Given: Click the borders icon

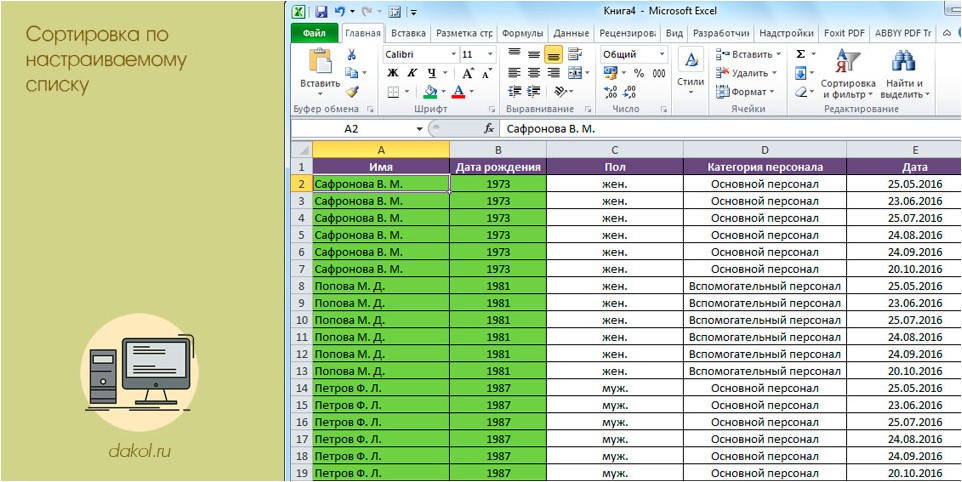Looking at the screenshot, I should (393, 92).
